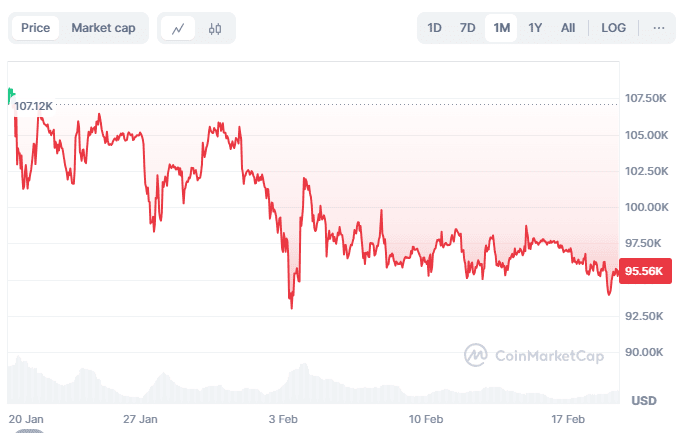
Task: Display All price history
Action: (x=568, y=28)
